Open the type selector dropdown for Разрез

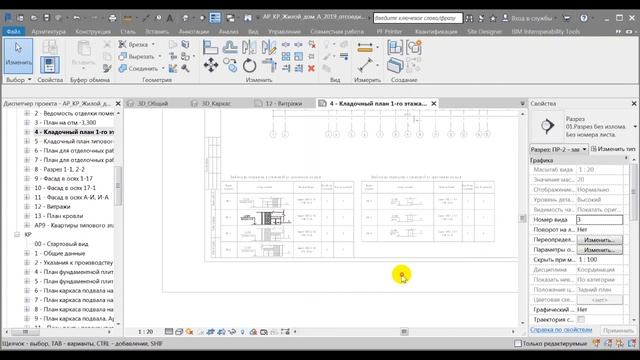tap(635, 127)
